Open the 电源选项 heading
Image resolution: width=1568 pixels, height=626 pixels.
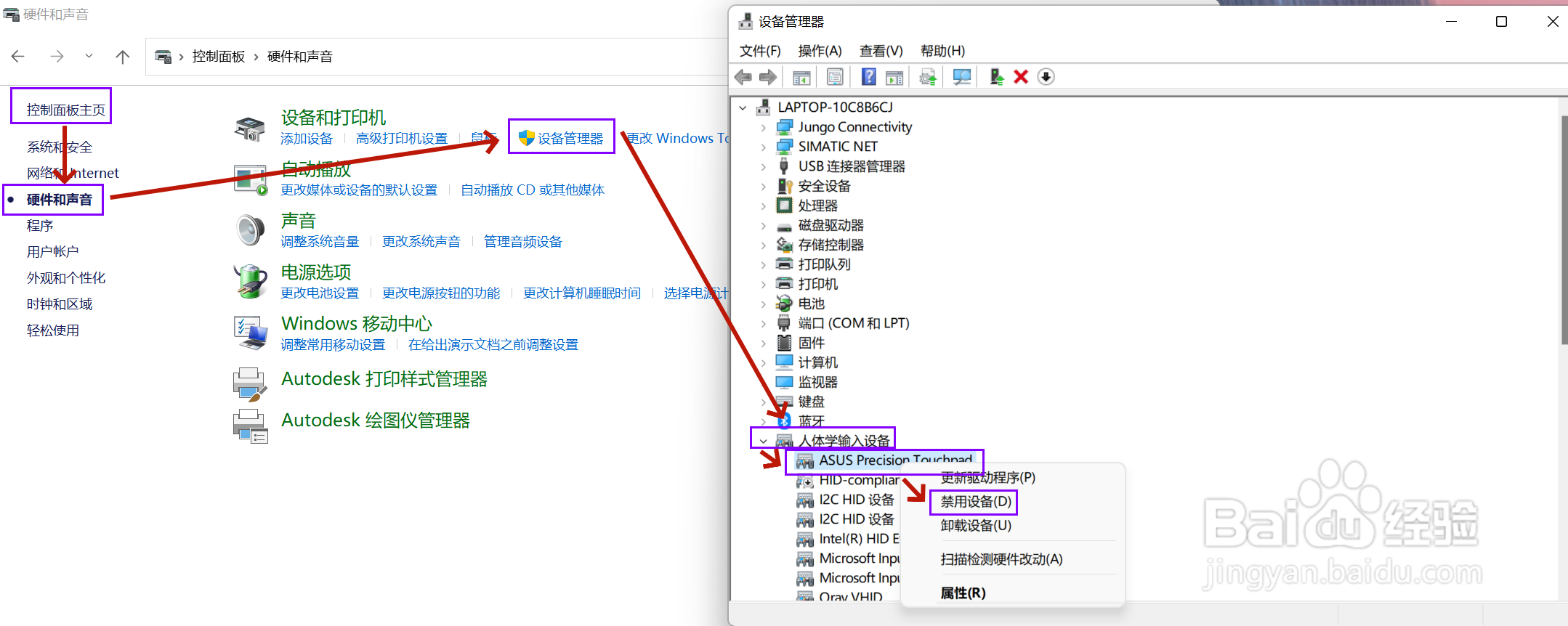(x=316, y=272)
